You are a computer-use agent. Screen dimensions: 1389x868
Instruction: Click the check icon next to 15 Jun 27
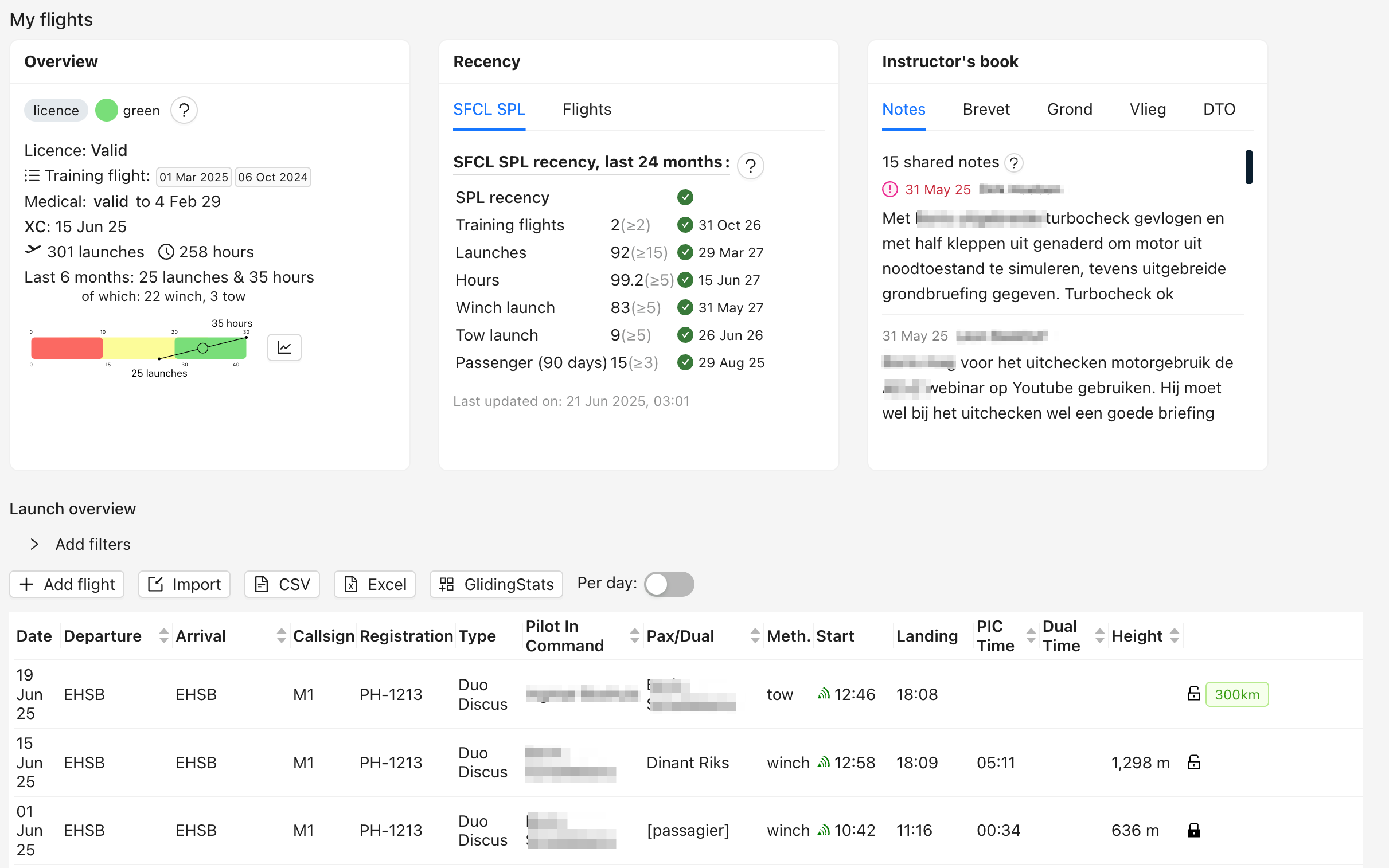685,280
